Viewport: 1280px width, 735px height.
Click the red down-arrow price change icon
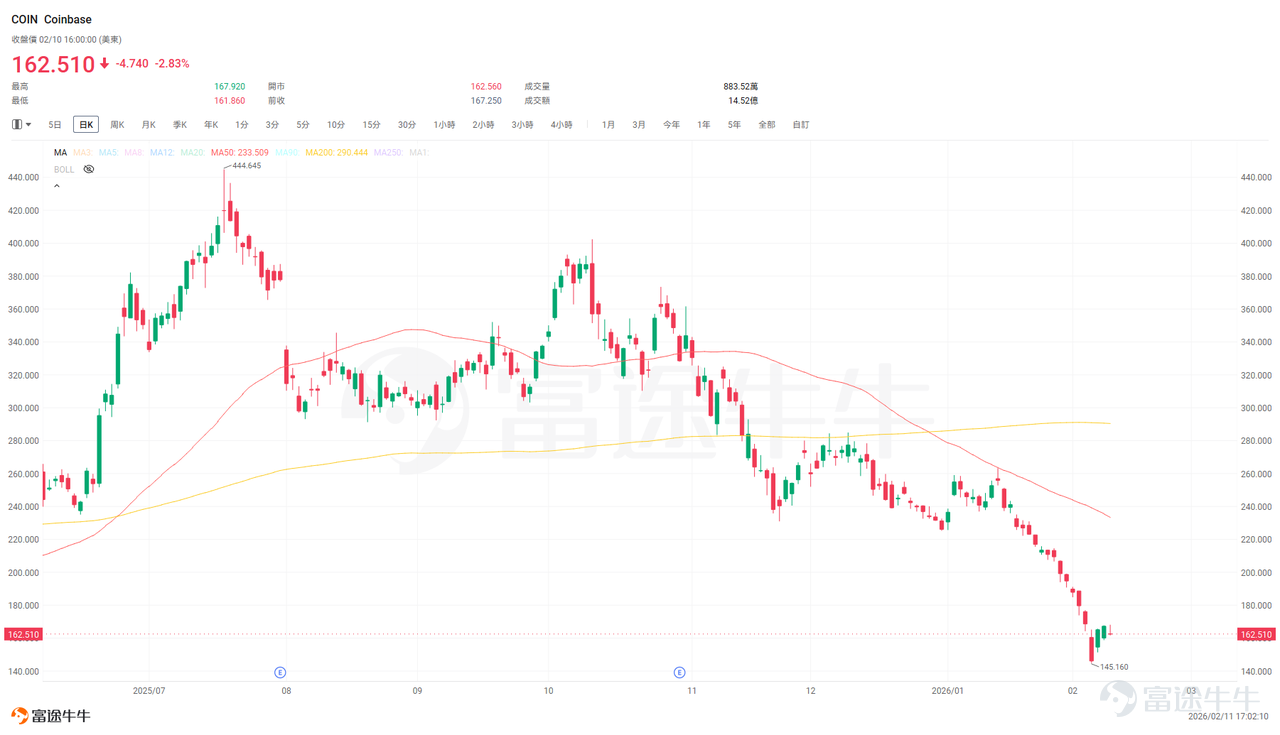105,64
